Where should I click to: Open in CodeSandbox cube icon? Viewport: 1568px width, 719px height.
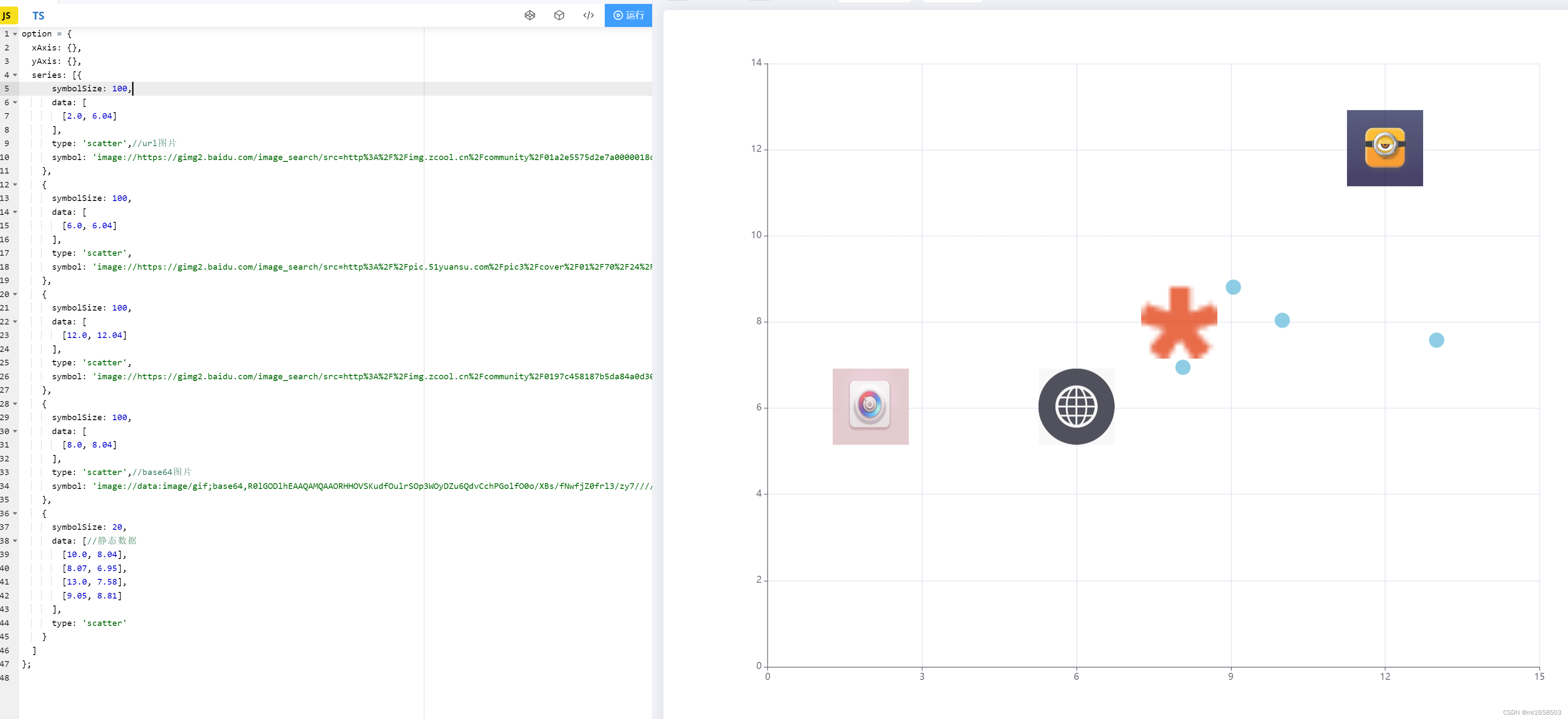559,15
